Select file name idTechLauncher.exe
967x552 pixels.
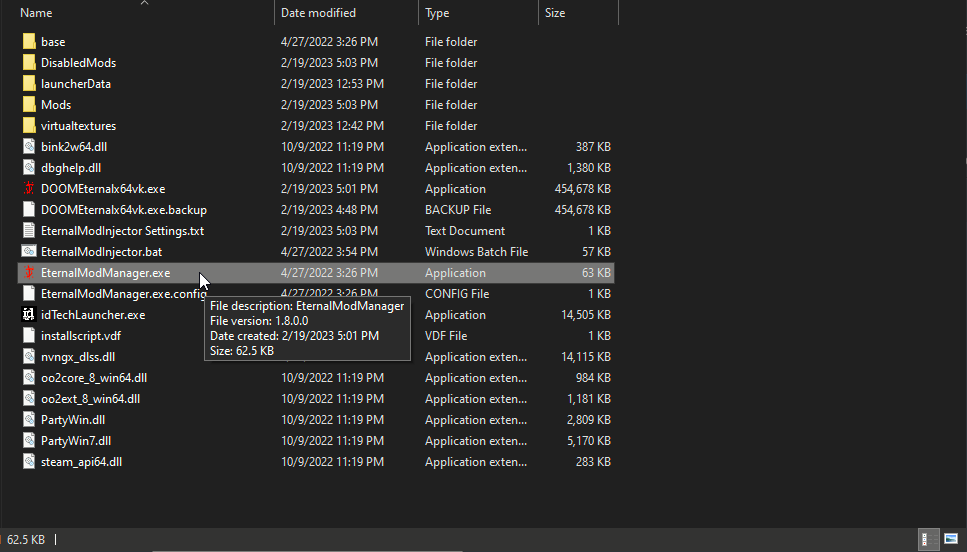coord(93,315)
